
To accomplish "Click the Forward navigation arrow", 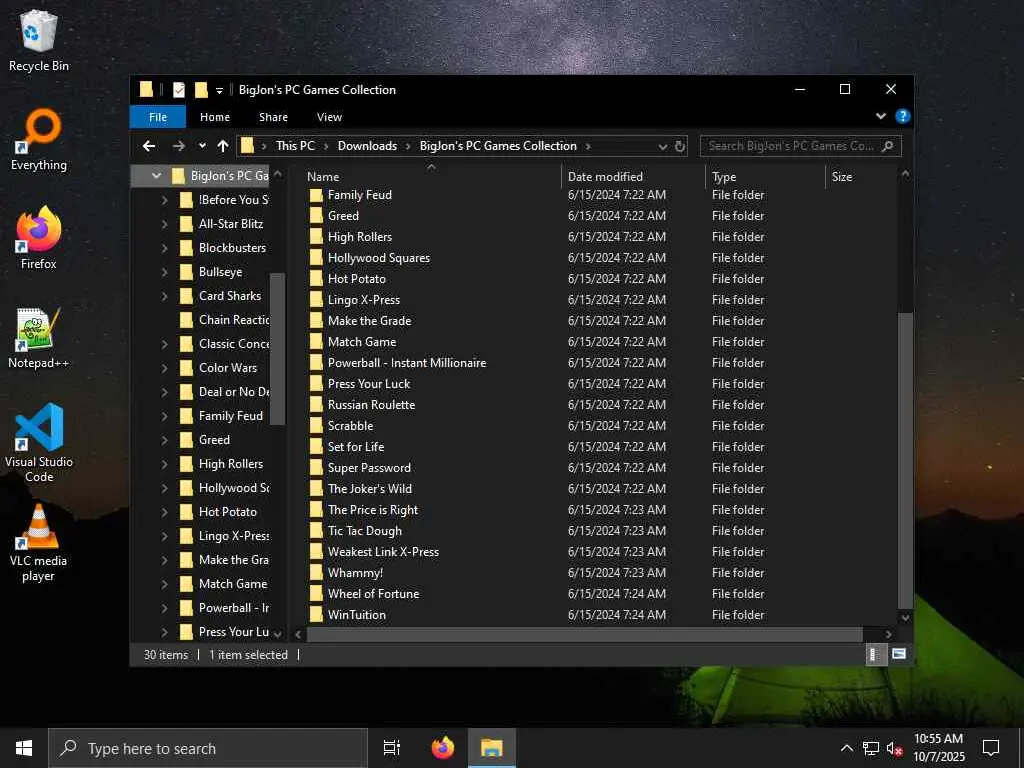I will point(178,146).
